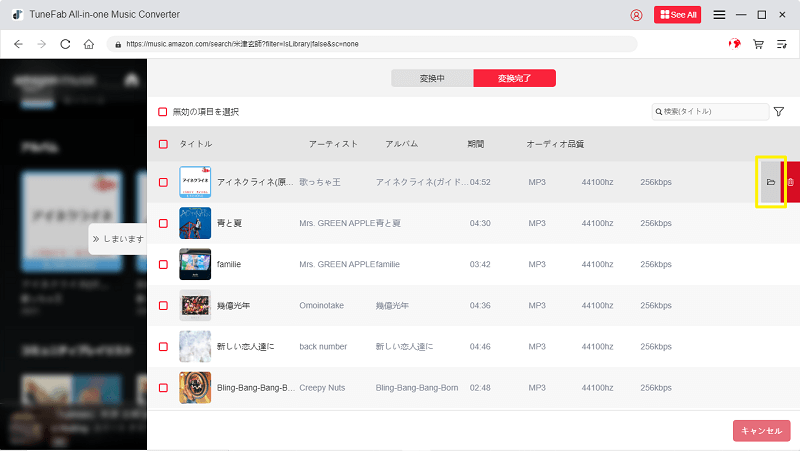Click artist name Creepy Nuts
Screen dimensions: 800x451
pyautogui.click(x=322, y=388)
